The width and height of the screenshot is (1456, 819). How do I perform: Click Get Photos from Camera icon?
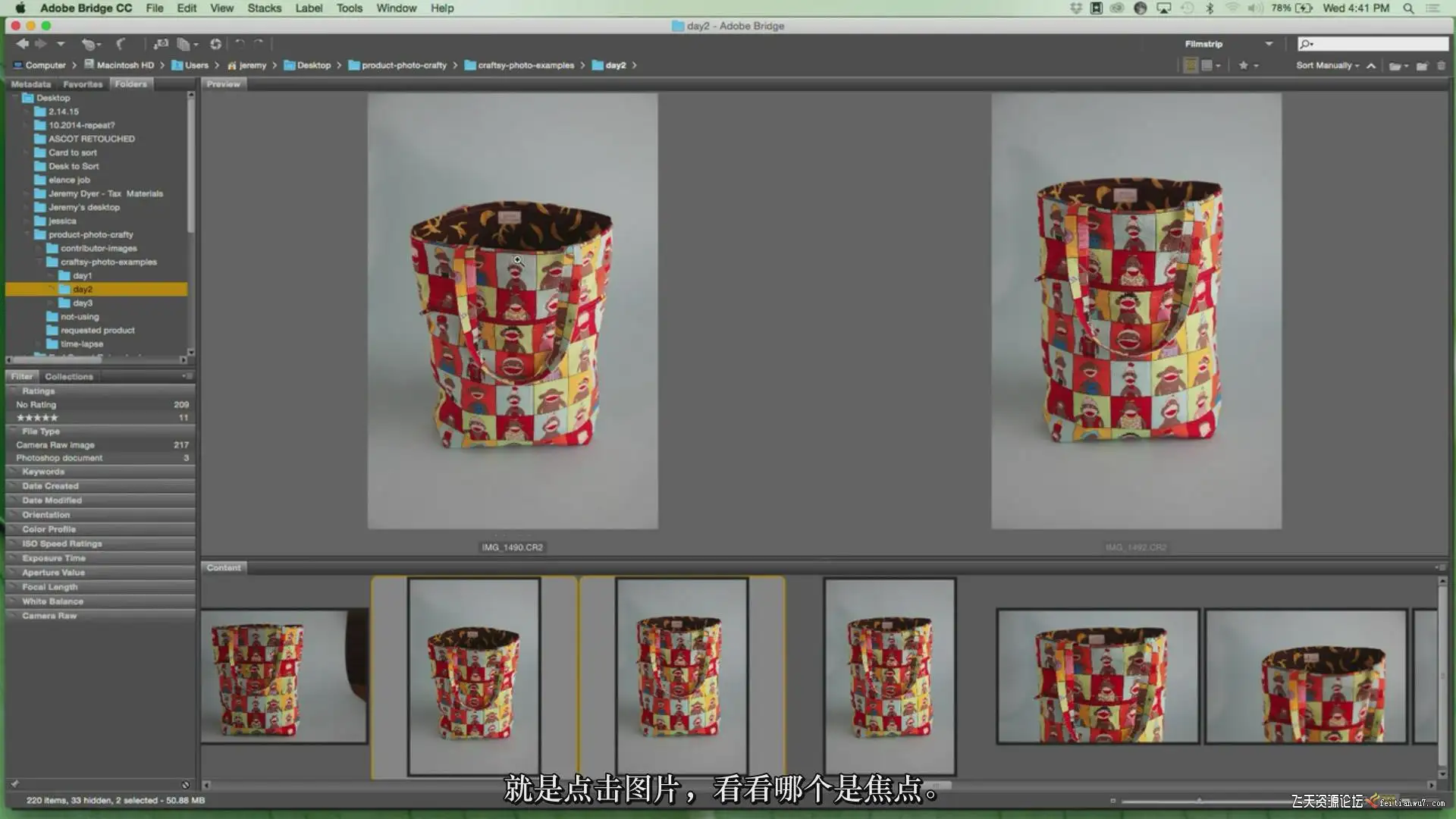click(x=160, y=44)
